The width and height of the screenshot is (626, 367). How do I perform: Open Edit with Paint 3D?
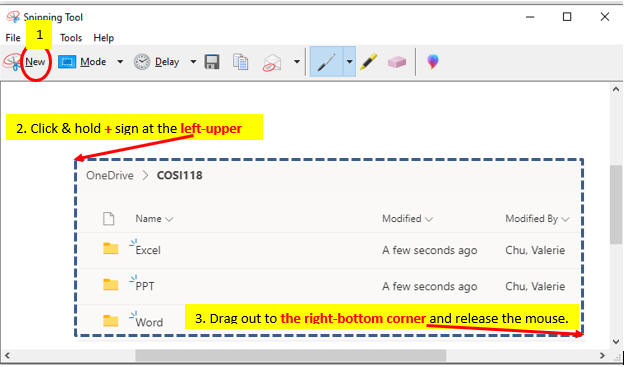click(x=433, y=62)
